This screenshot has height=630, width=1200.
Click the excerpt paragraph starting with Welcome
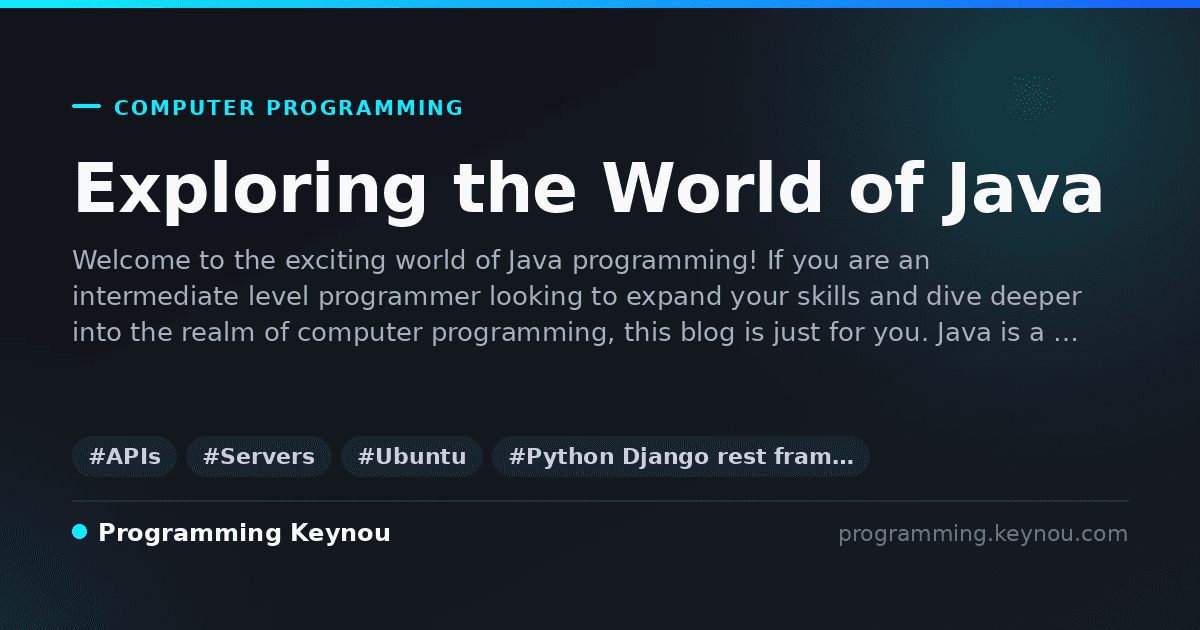(x=577, y=297)
